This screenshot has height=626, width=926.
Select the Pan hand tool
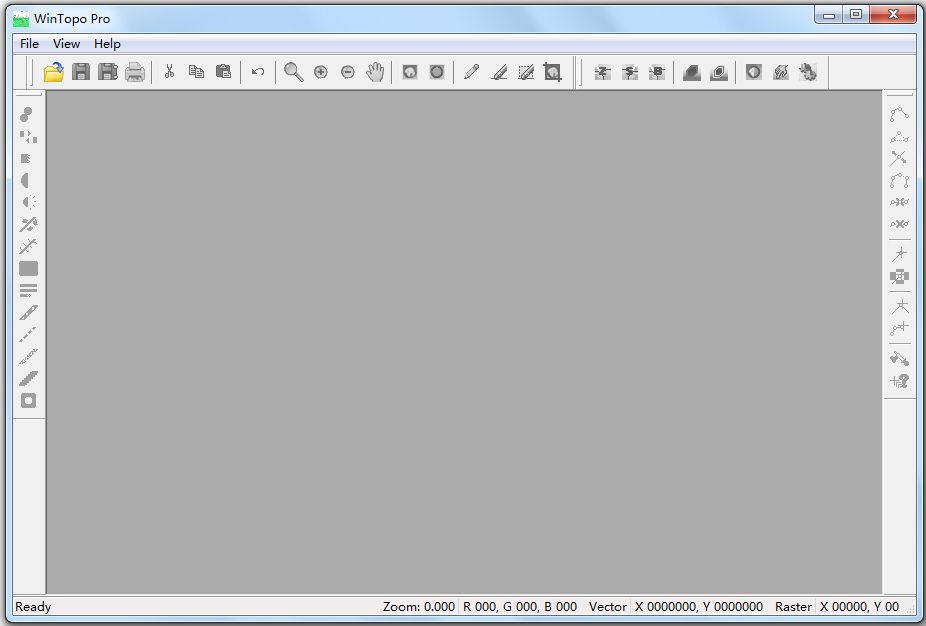tap(375, 72)
